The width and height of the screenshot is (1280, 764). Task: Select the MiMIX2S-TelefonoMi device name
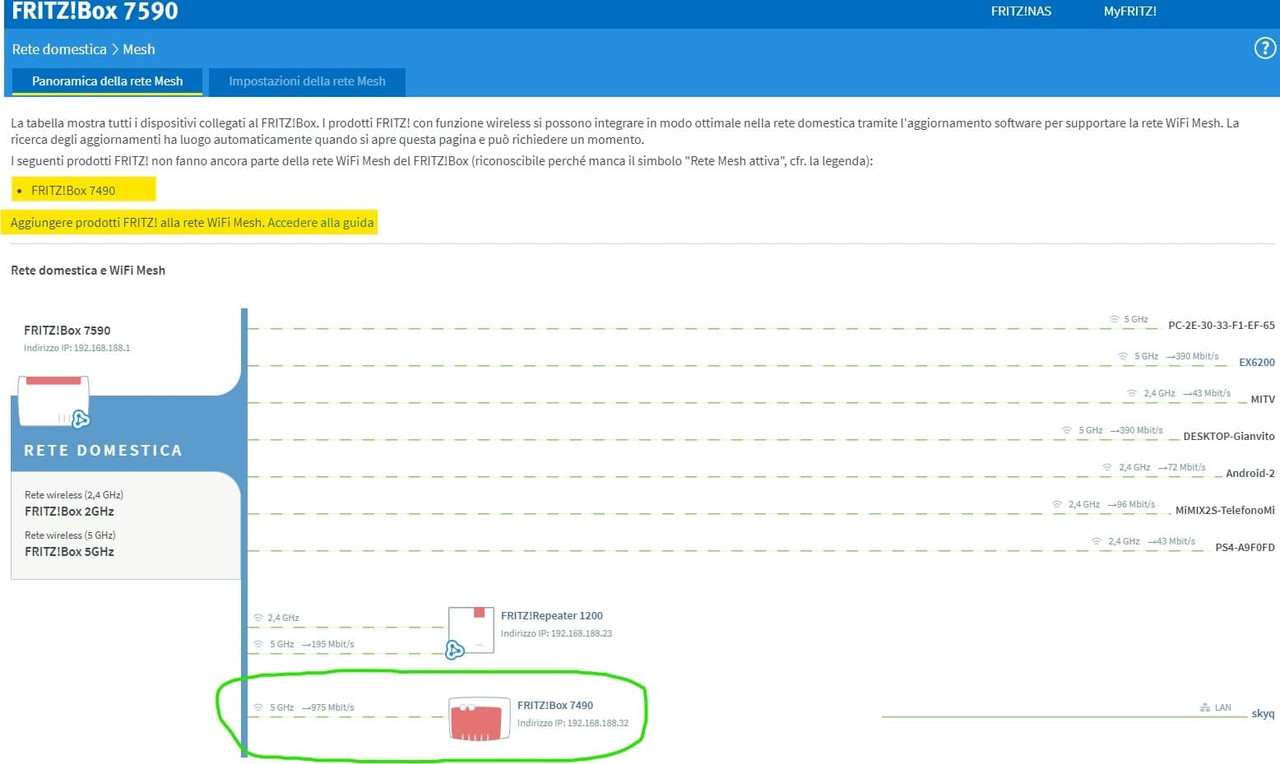(x=1225, y=510)
